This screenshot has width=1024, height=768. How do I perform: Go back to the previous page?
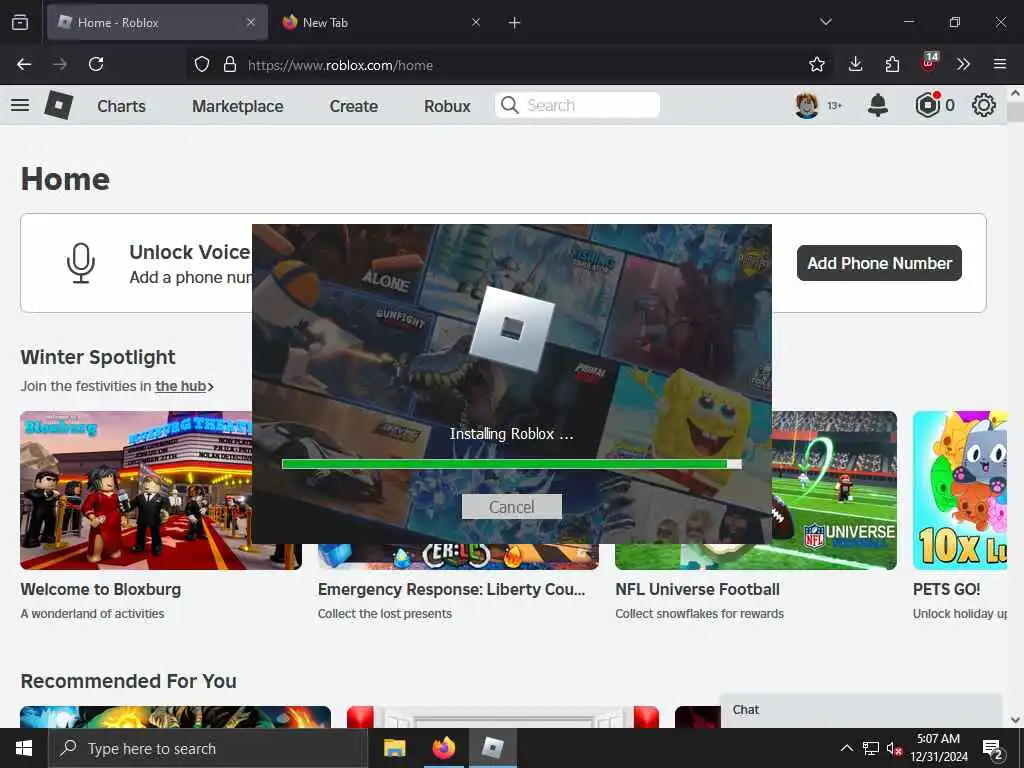(24, 64)
